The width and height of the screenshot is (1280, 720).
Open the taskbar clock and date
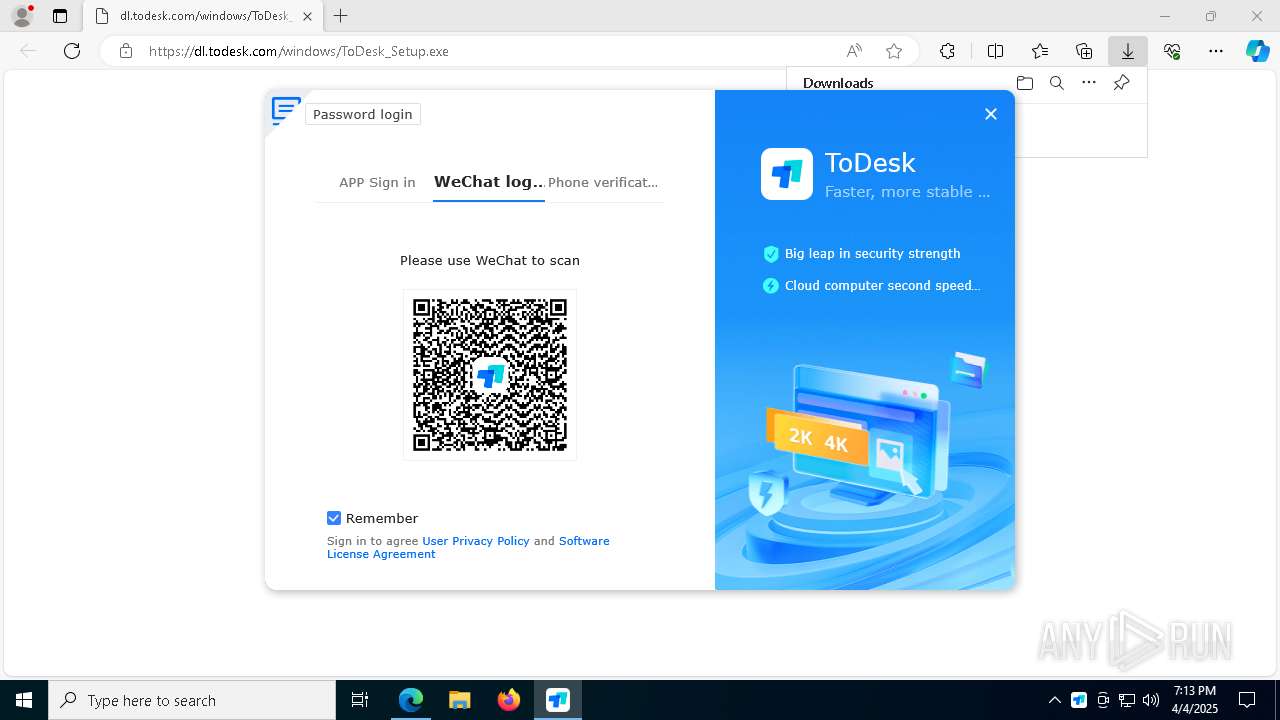pos(1194,700)
